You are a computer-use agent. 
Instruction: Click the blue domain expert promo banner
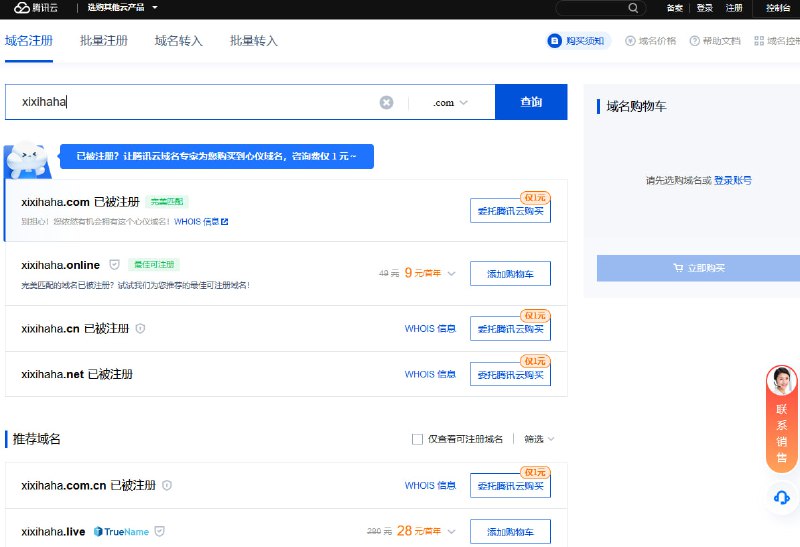[217, 156]
